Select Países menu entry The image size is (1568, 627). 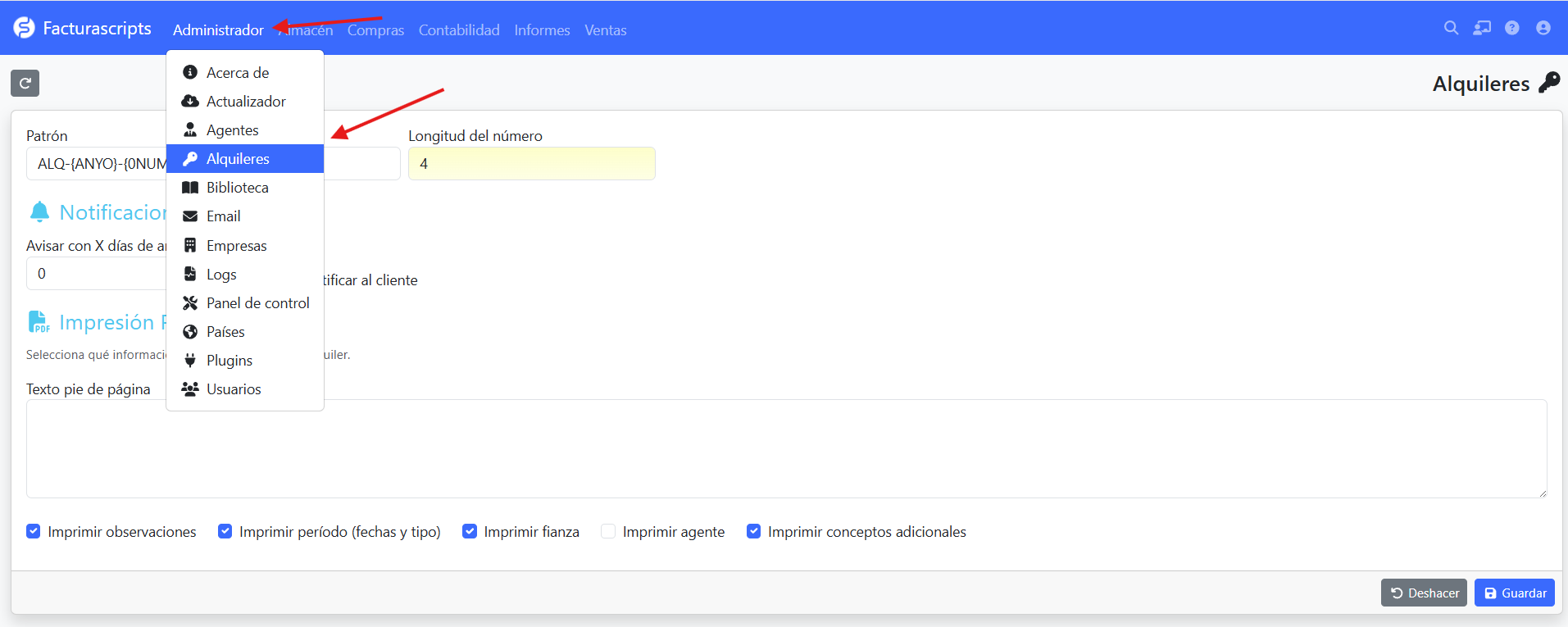[x=245, y=331]
